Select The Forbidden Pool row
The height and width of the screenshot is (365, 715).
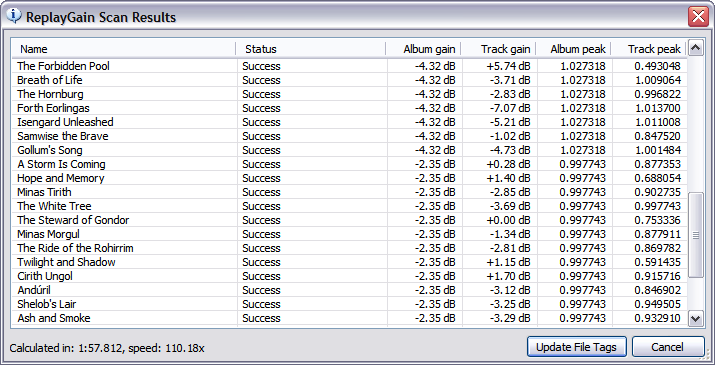coord(349,66)
